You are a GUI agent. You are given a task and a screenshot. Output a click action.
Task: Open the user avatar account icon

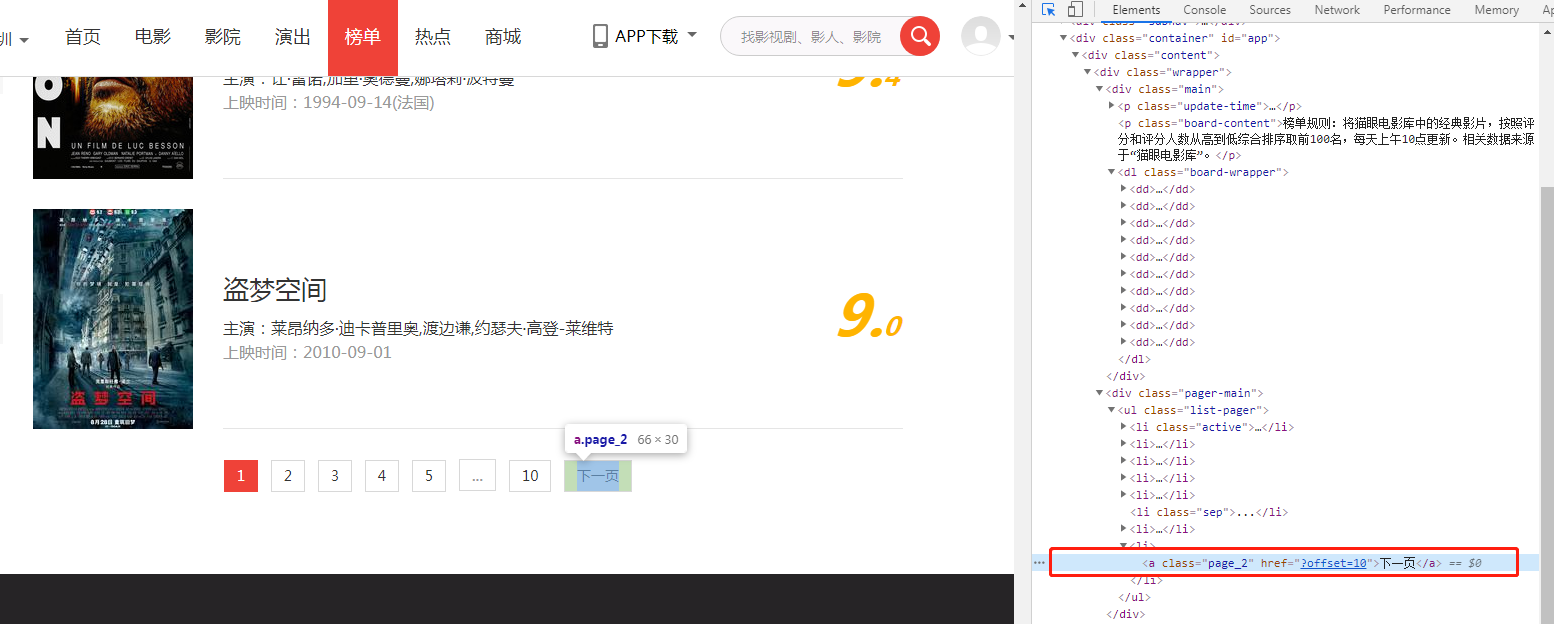(x=983, y=35)
